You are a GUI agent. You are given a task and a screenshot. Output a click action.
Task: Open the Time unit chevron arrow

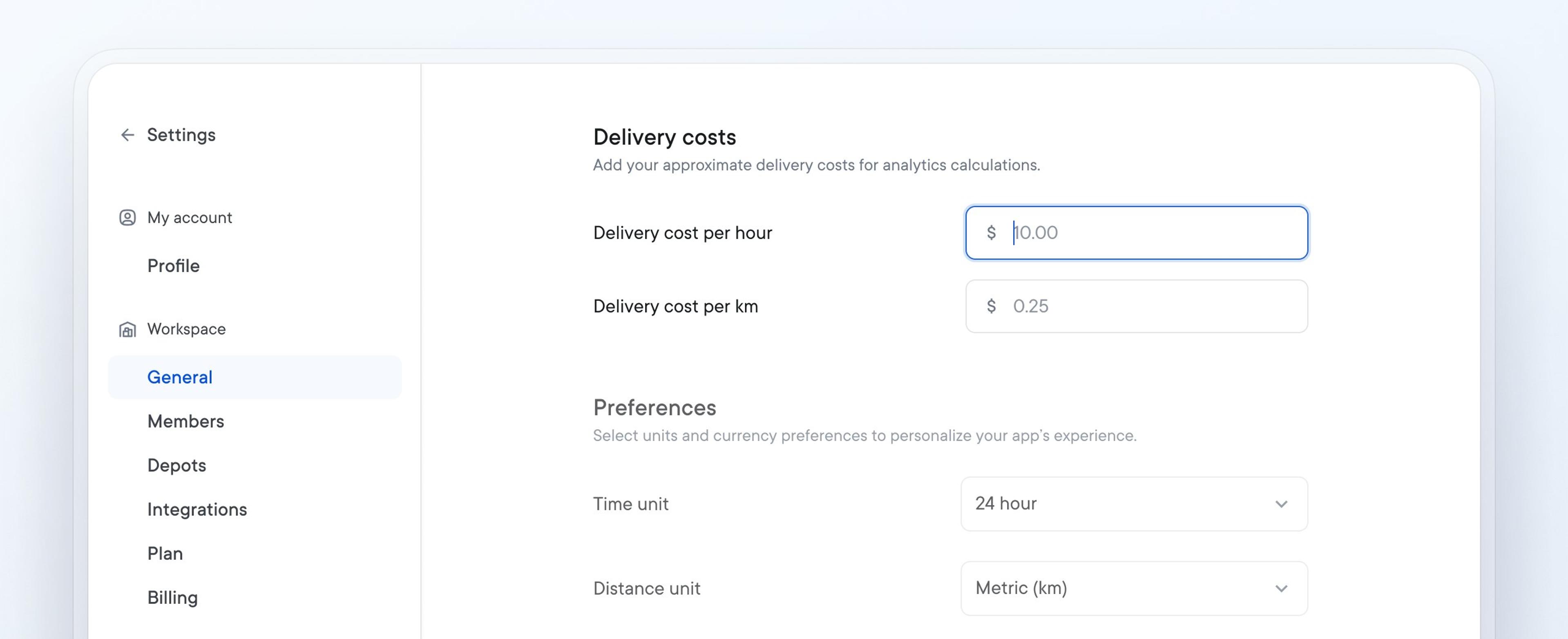pyautogui.click(x=1281, y=504)
